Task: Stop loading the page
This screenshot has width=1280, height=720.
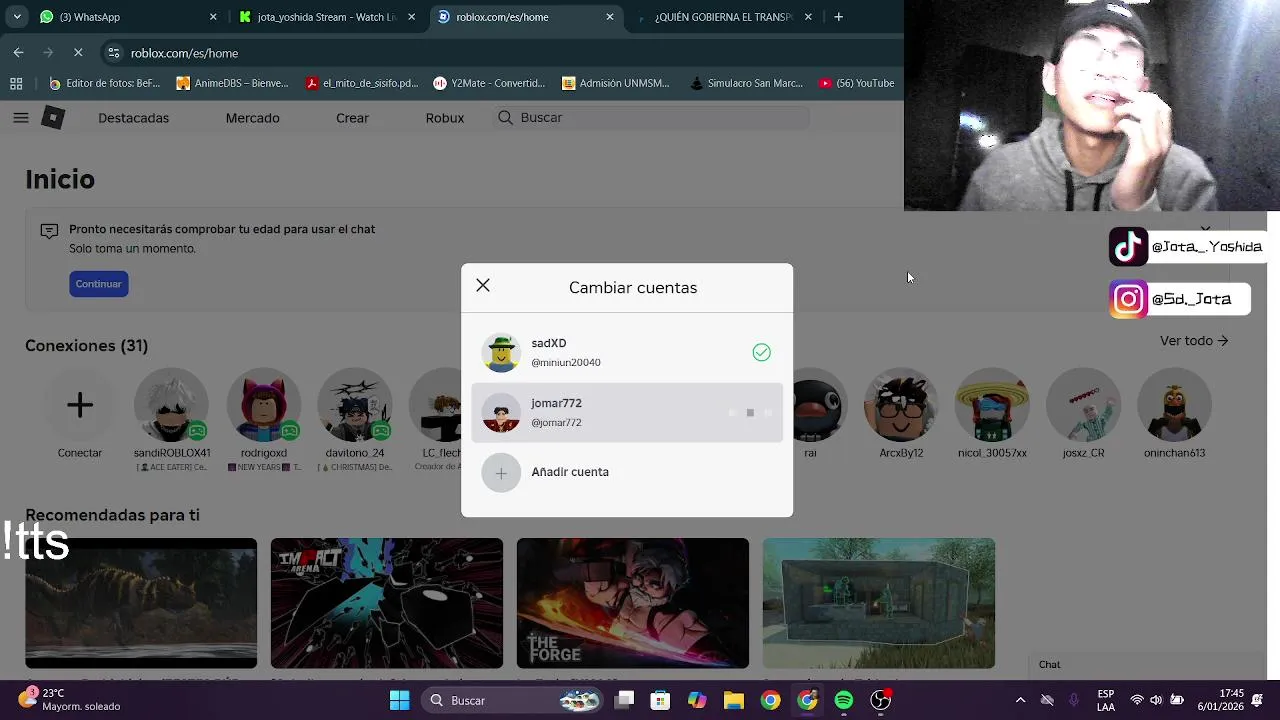Action: pos(78,53)
